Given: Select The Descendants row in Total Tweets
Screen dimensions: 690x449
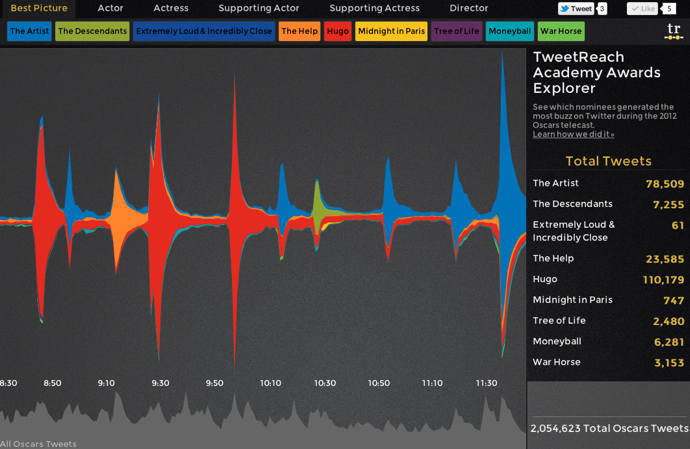Looking at the screenshot, I should coord(608,204).
